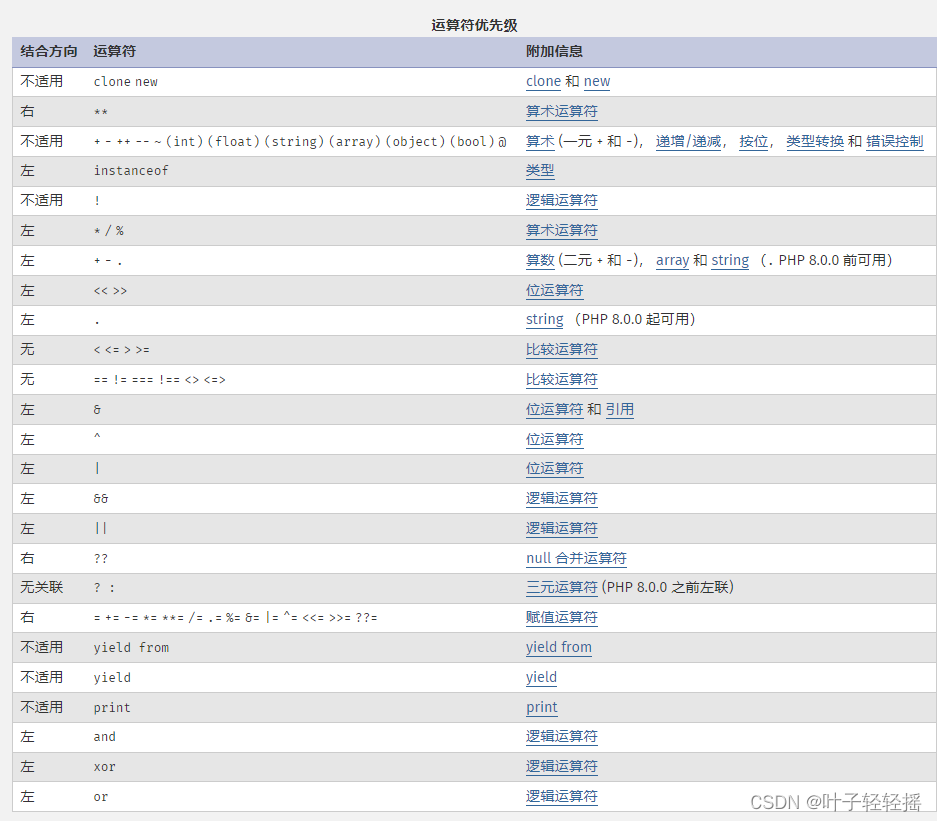The width and height of the screenshot is (937, 821).
Task: Click the 结合方向 column header
Action: [49, 51]
